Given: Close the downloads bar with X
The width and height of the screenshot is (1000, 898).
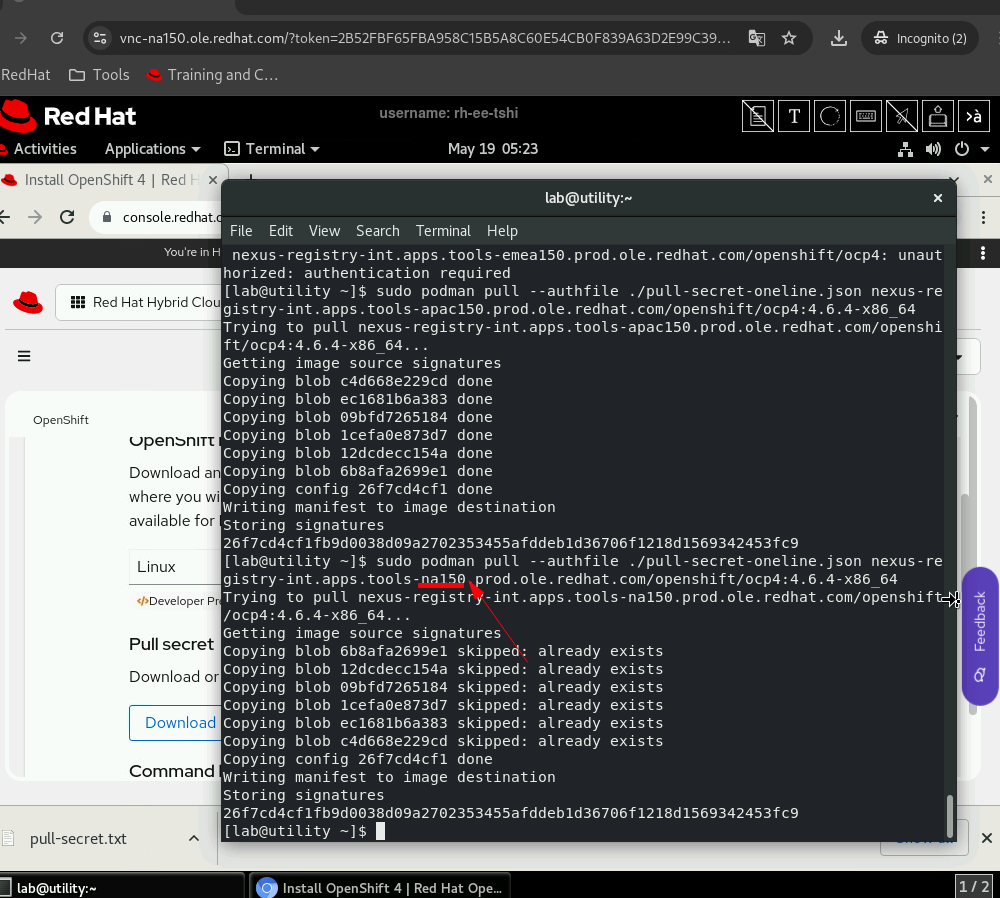Looking at the screenshot, I should [986, 838].
